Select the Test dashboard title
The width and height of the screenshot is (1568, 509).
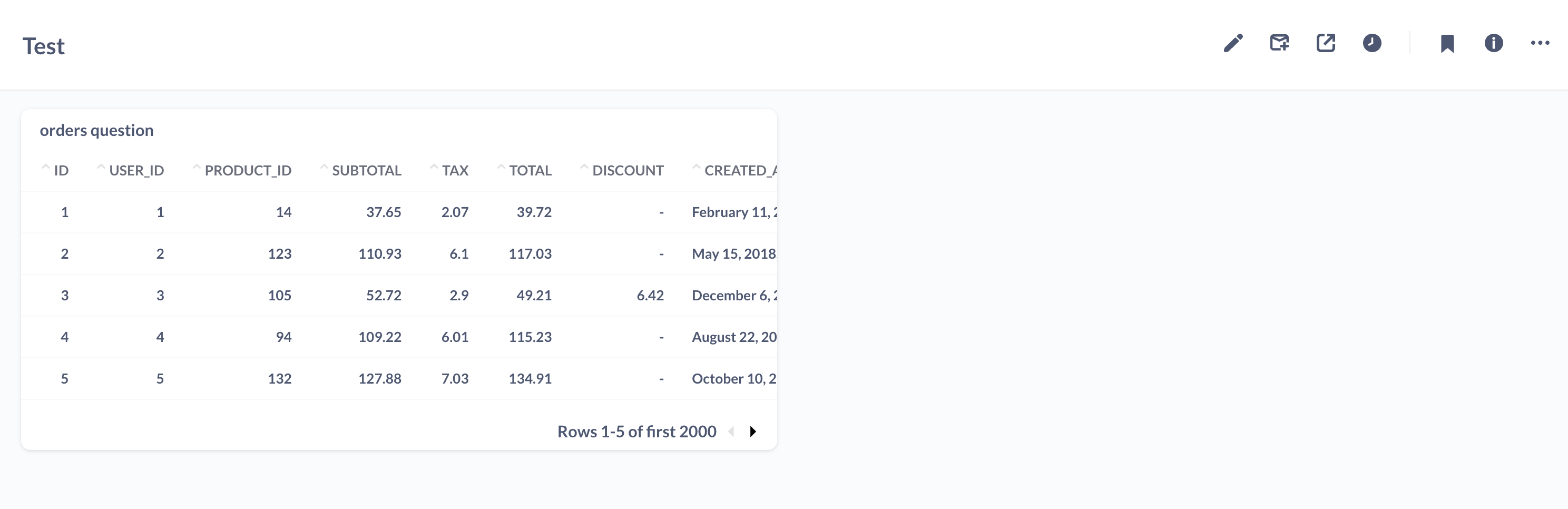(43, 46)
